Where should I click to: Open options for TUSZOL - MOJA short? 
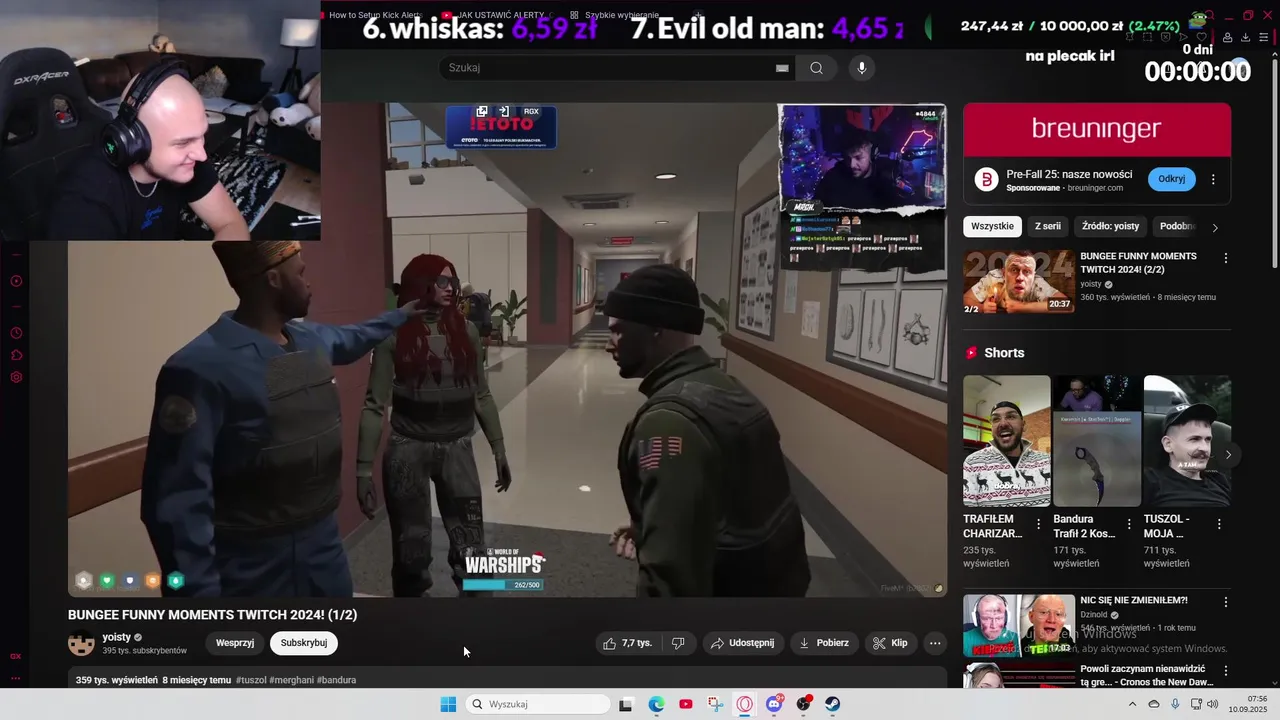pyautogui.click(x=1219, y=524)
